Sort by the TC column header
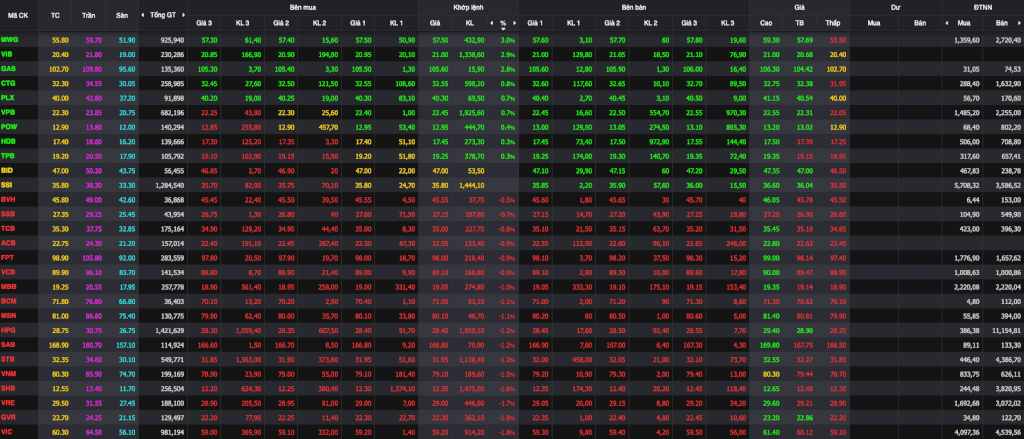1024x439 pixels. point(56,14)
